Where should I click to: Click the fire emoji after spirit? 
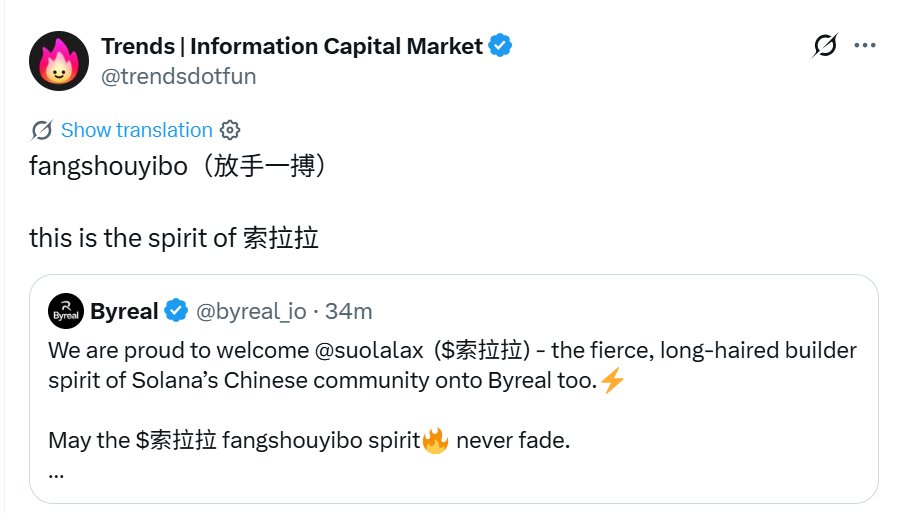pos(435,440)
